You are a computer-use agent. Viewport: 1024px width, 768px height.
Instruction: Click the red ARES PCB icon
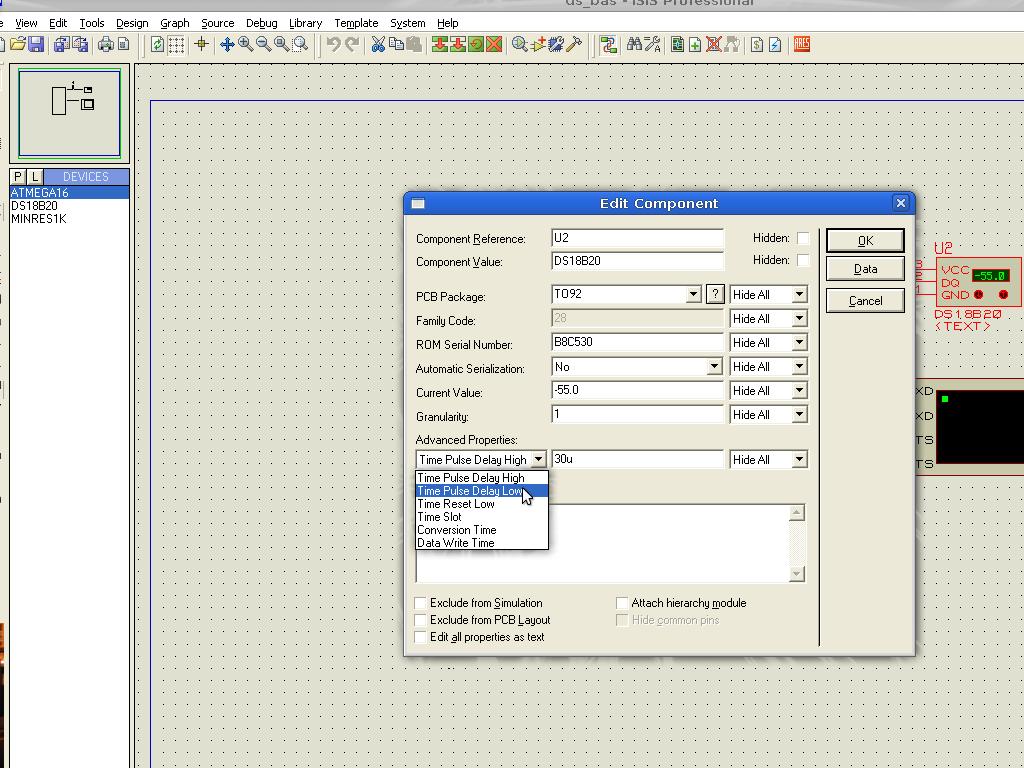(801, 44)
